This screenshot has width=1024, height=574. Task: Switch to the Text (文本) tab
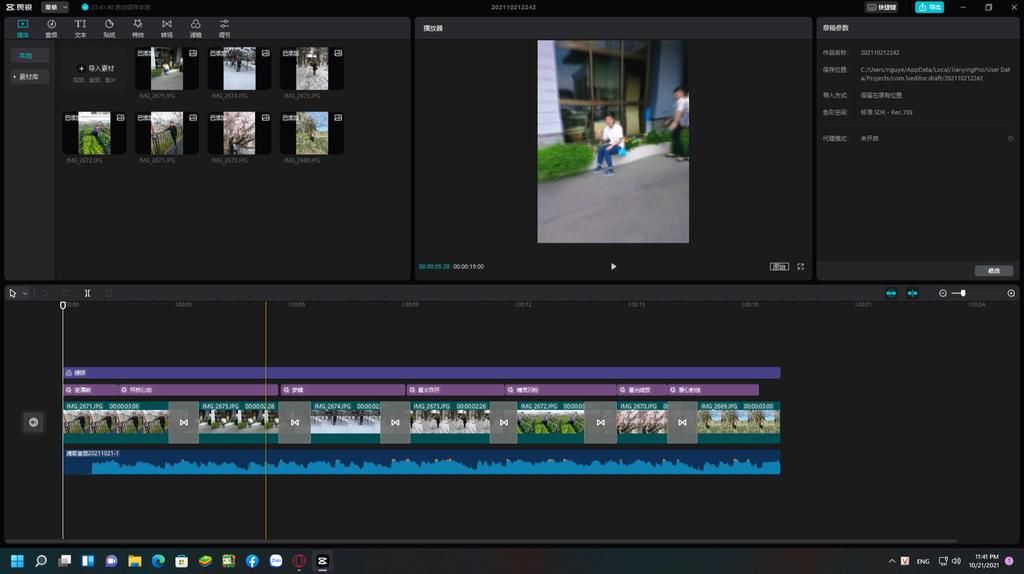[x=80, y=27]
